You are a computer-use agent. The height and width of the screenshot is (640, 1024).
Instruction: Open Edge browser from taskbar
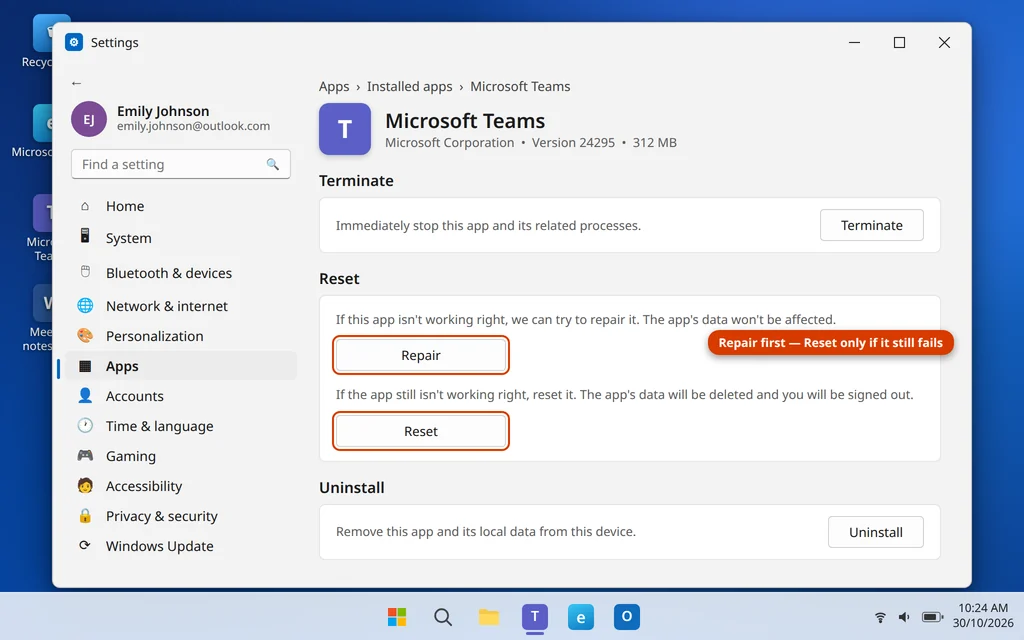(x=581, y=616)
